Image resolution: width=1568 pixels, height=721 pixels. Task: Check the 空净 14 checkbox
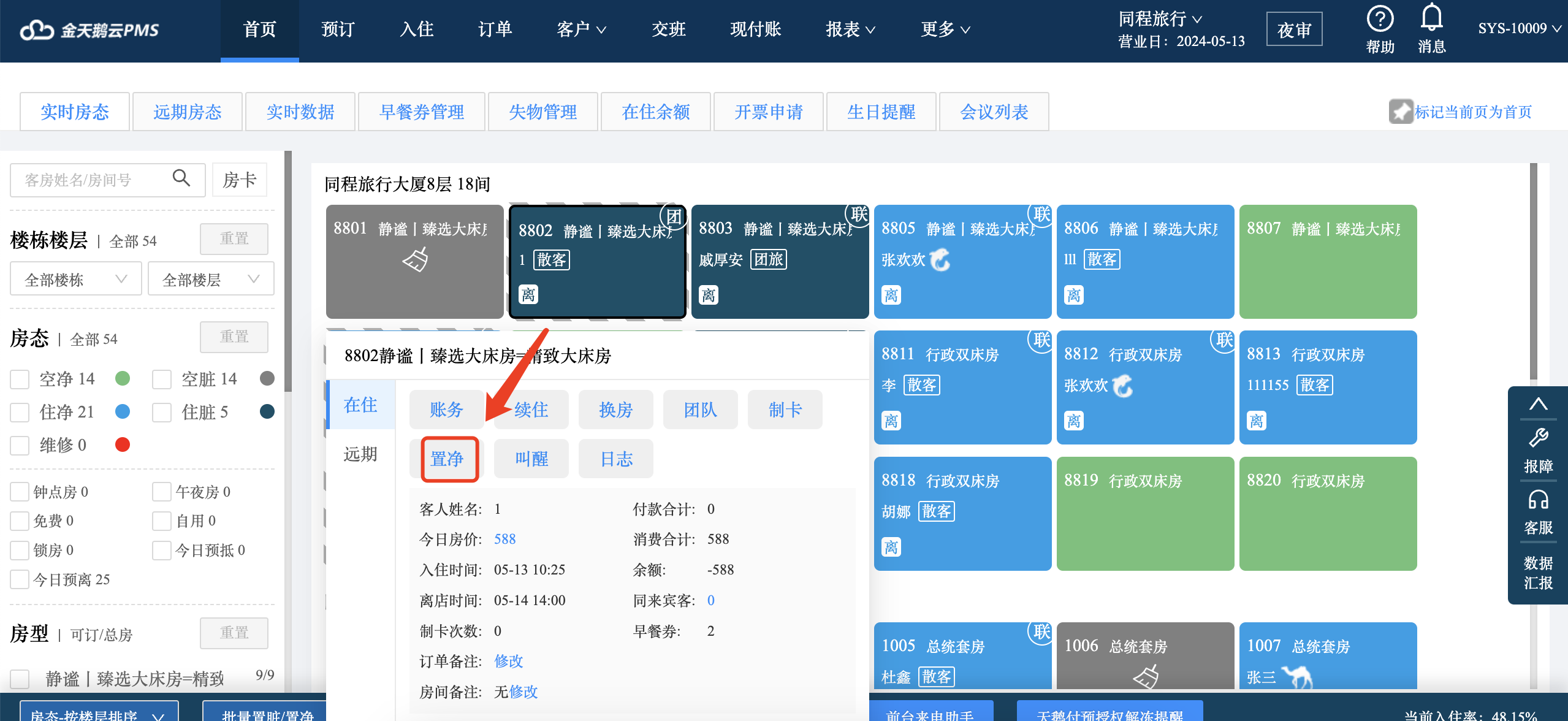20,379
